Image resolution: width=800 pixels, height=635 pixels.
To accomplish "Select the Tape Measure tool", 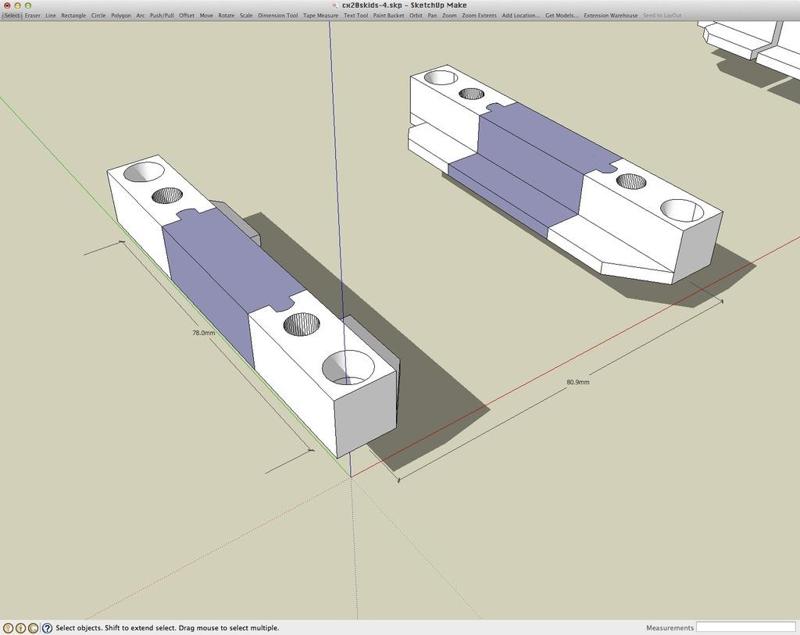I will tap(318, 16).
